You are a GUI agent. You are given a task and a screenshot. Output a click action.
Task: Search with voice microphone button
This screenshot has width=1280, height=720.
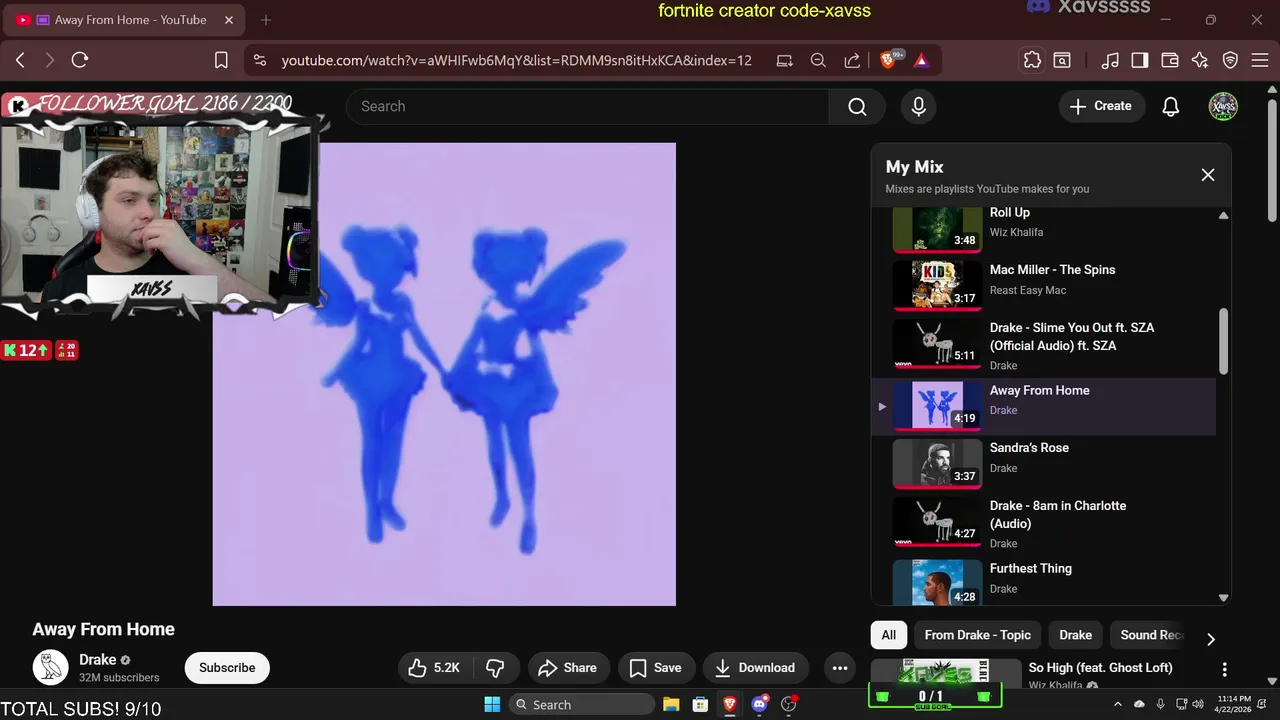click(x=919, y=106)
